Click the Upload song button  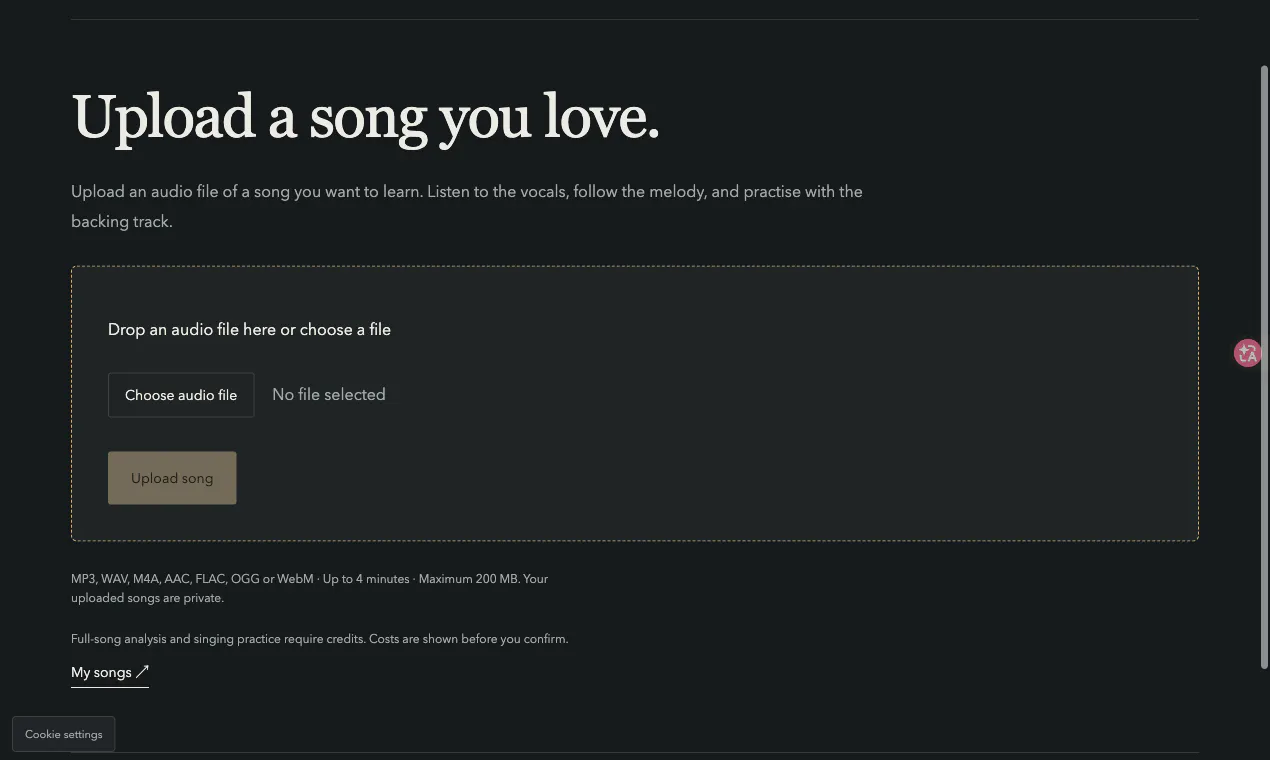(172, 478)
